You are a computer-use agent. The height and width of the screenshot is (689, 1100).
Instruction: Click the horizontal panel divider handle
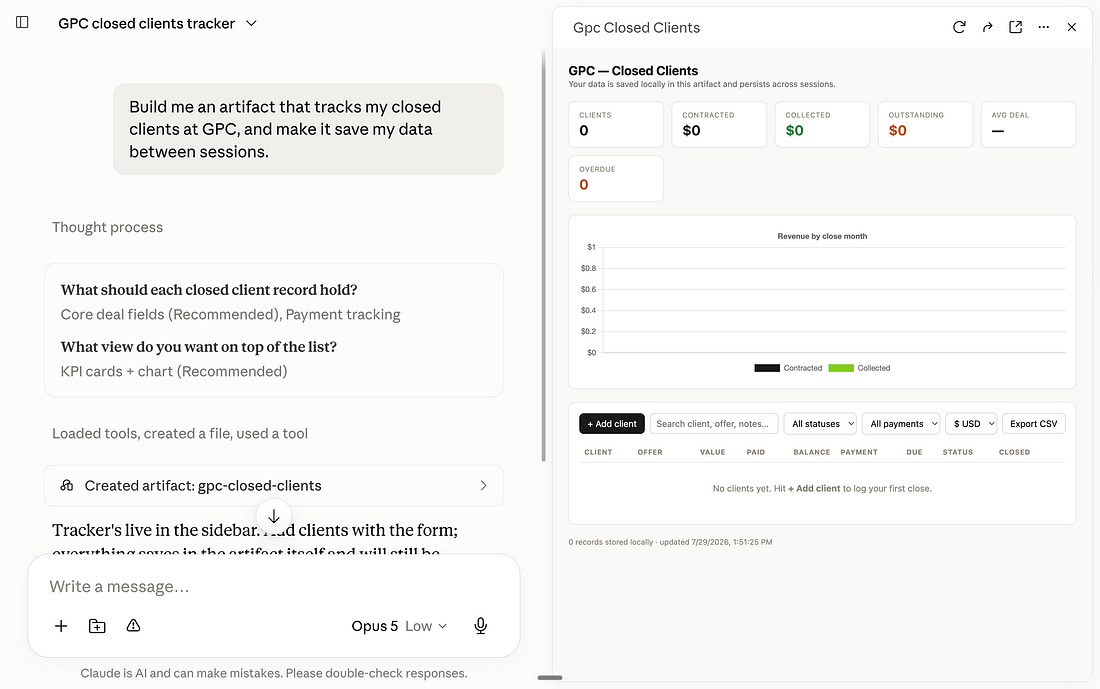(x=550, y=678)
